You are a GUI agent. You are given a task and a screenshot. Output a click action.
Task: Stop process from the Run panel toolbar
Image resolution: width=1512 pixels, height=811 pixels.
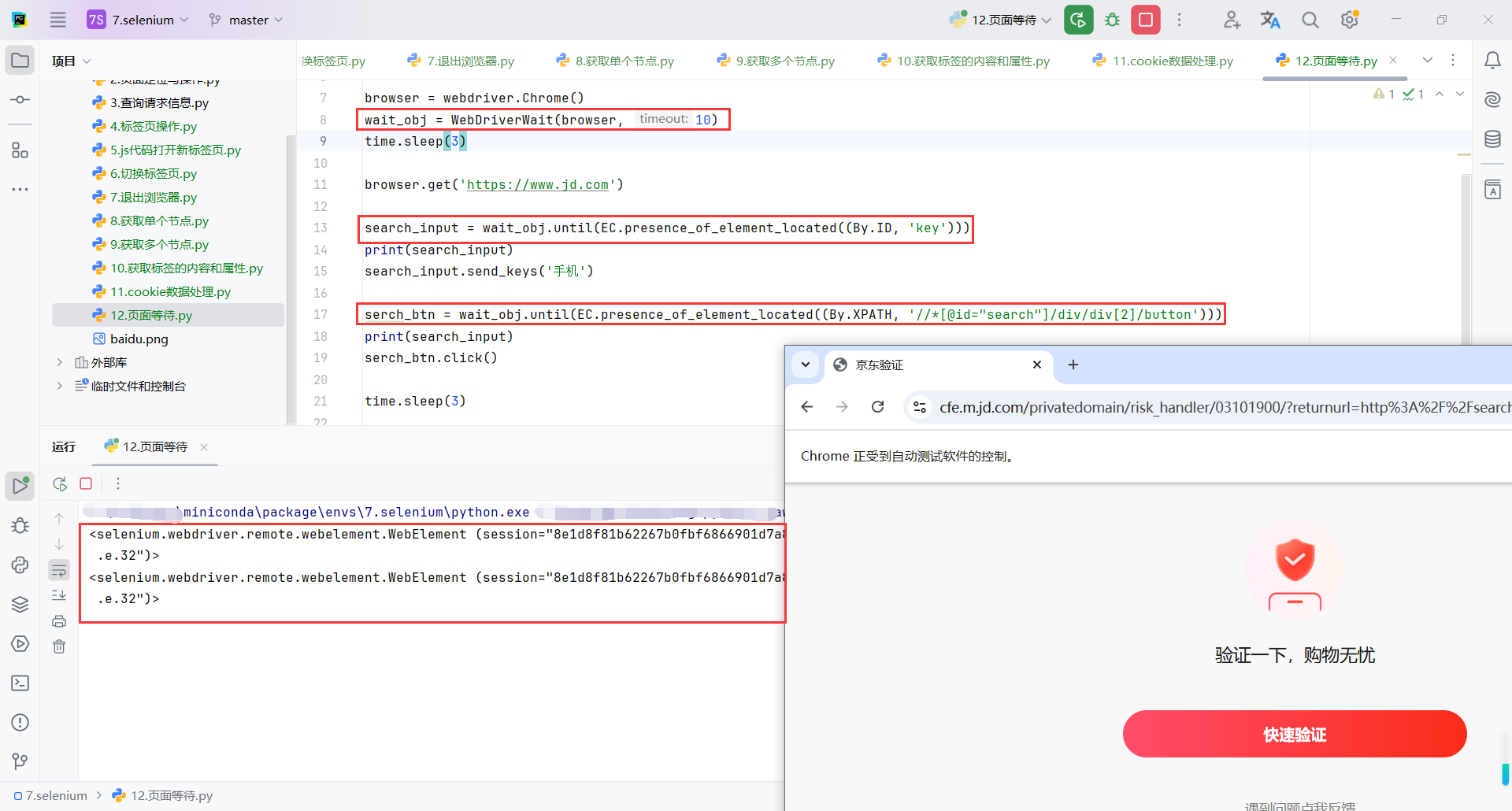pos(86,483)
